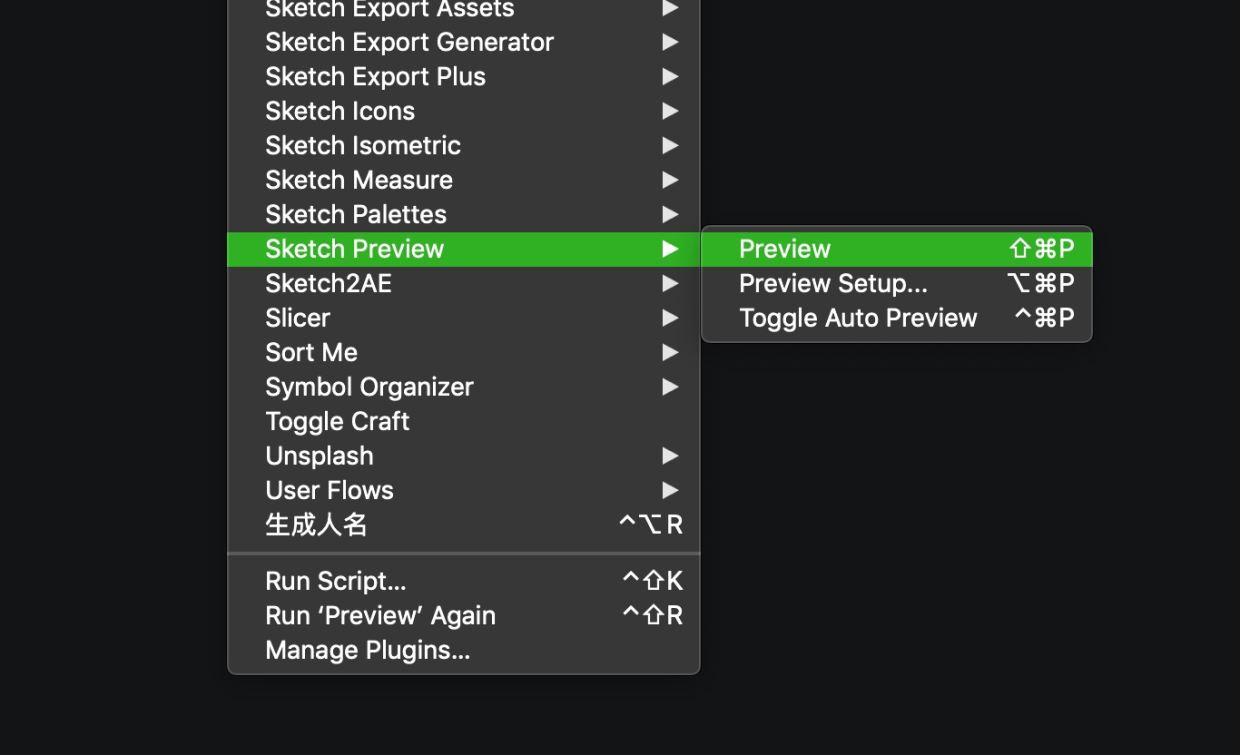Open Sketch Palettes submenu

pyautogui.click(x=463, y=215)
